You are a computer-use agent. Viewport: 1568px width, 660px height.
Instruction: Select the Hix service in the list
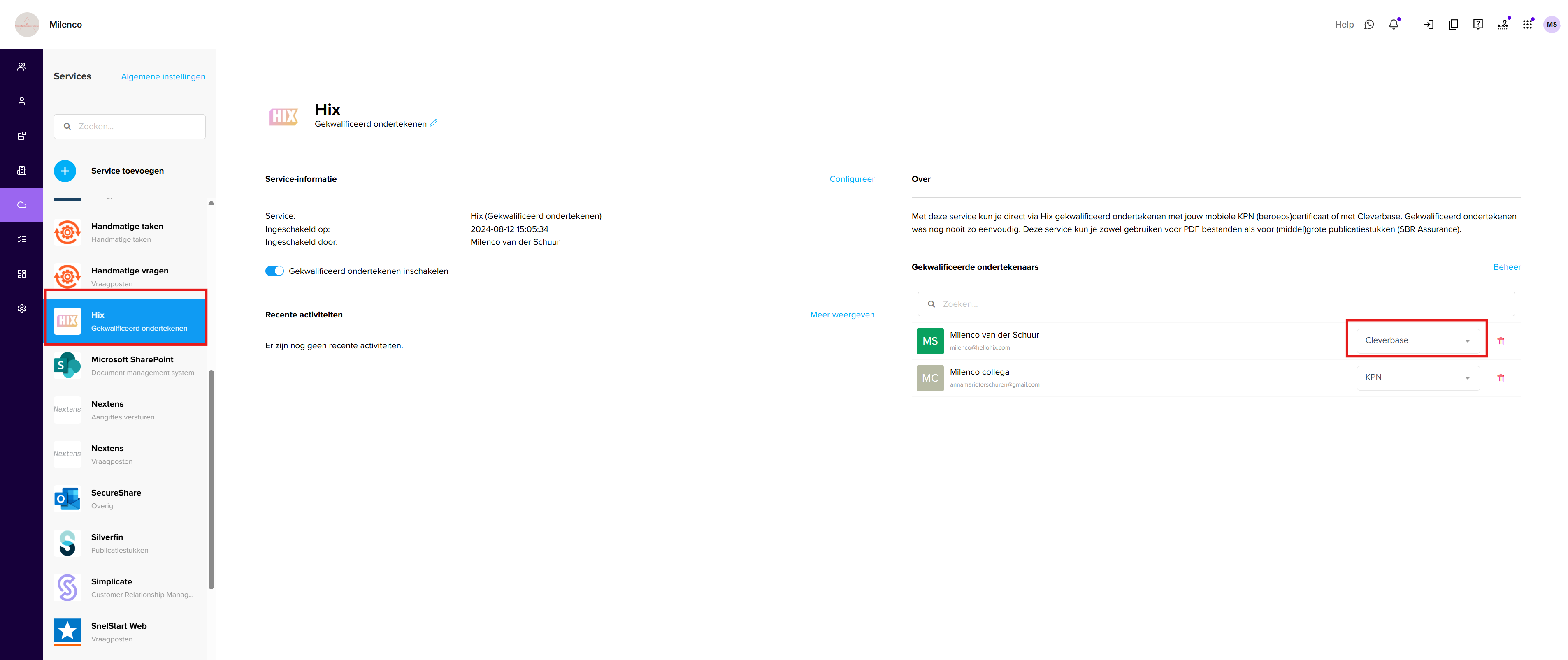pos(125,321)
